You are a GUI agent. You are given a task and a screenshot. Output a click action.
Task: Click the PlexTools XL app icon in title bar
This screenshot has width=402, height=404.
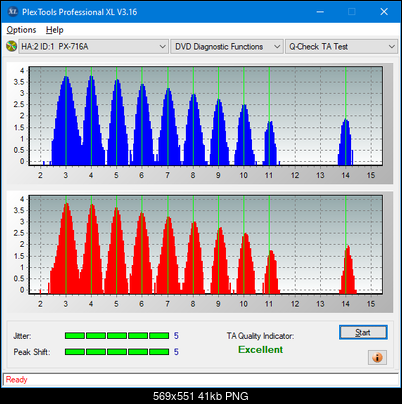(x=13, y=12)
